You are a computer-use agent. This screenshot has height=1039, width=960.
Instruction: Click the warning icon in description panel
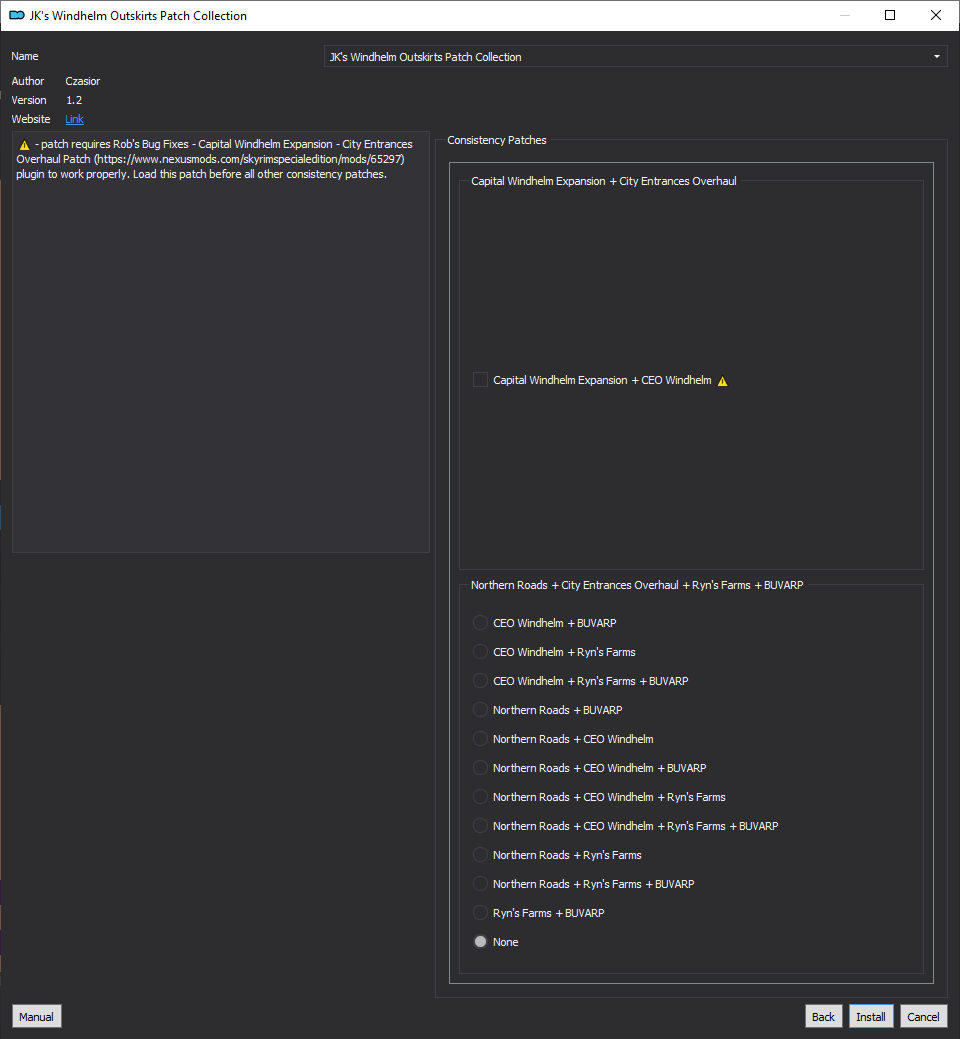24,145
